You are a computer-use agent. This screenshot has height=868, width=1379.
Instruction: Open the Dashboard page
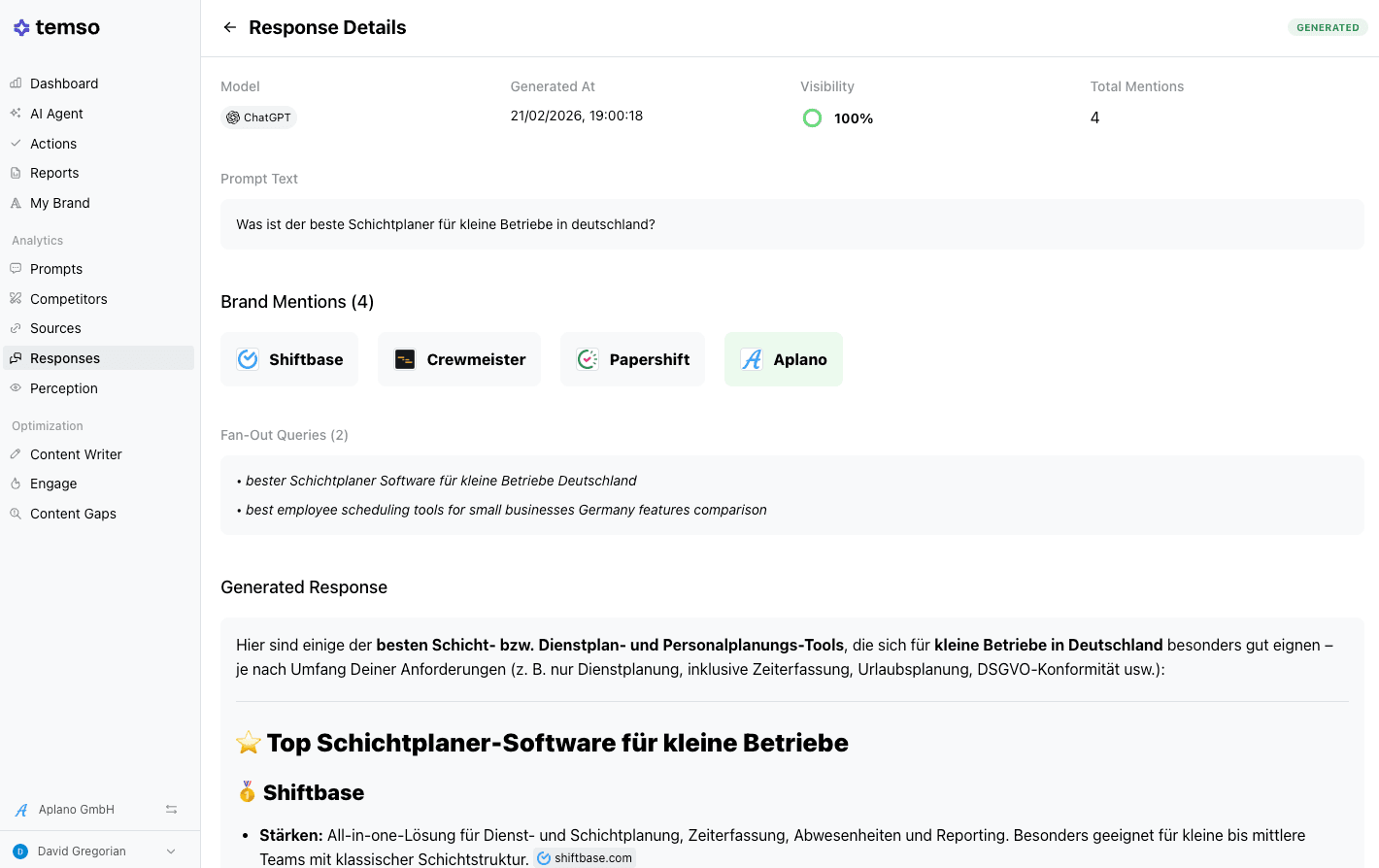click(x=64, y=83)
